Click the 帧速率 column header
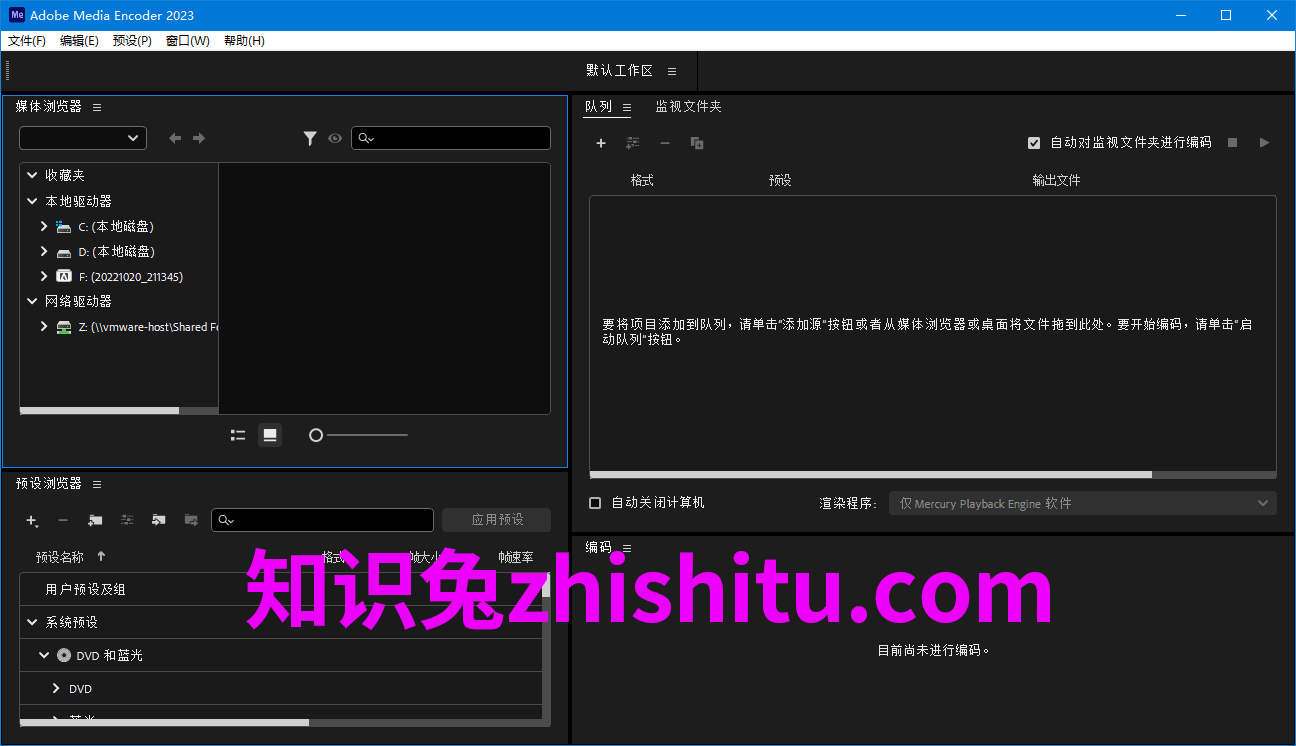The height and width of the screenshot is (746, 1296). tap(516, 557)
